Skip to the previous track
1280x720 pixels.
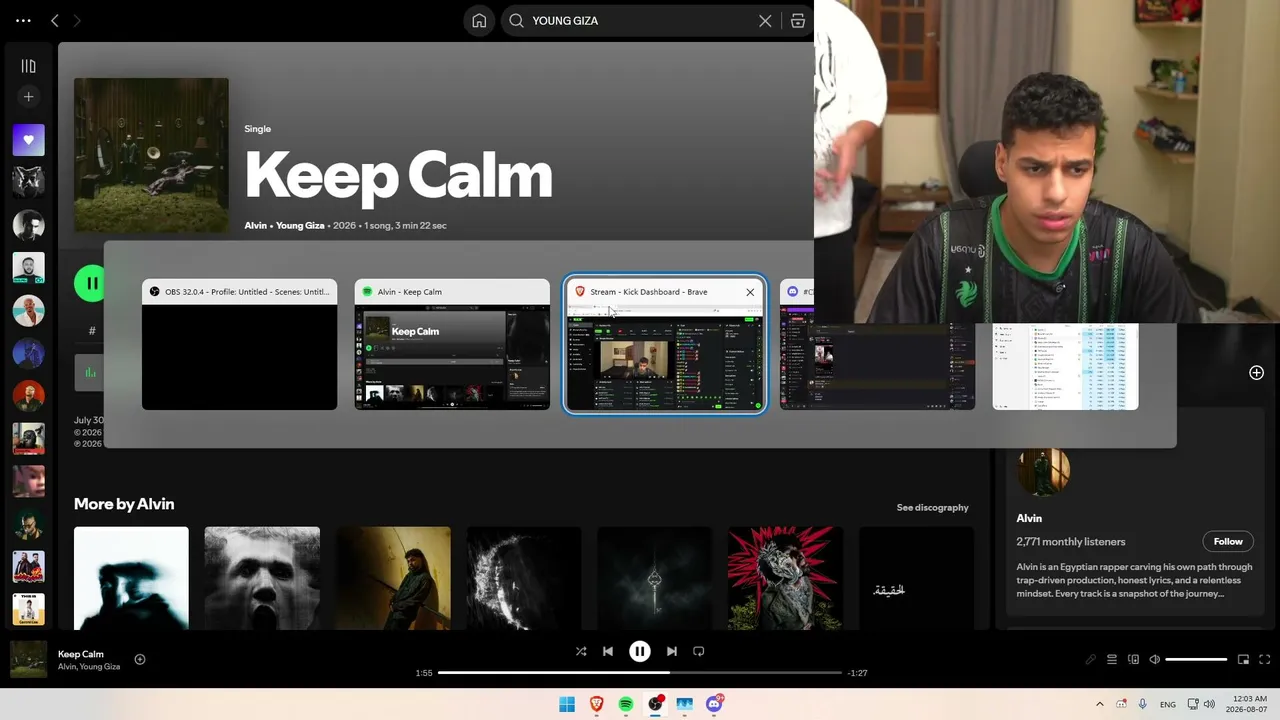pyautogui.click(x=608, y=651)
